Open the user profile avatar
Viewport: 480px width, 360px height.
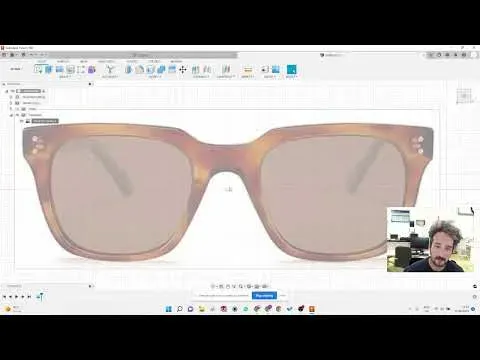click(474, 55)
